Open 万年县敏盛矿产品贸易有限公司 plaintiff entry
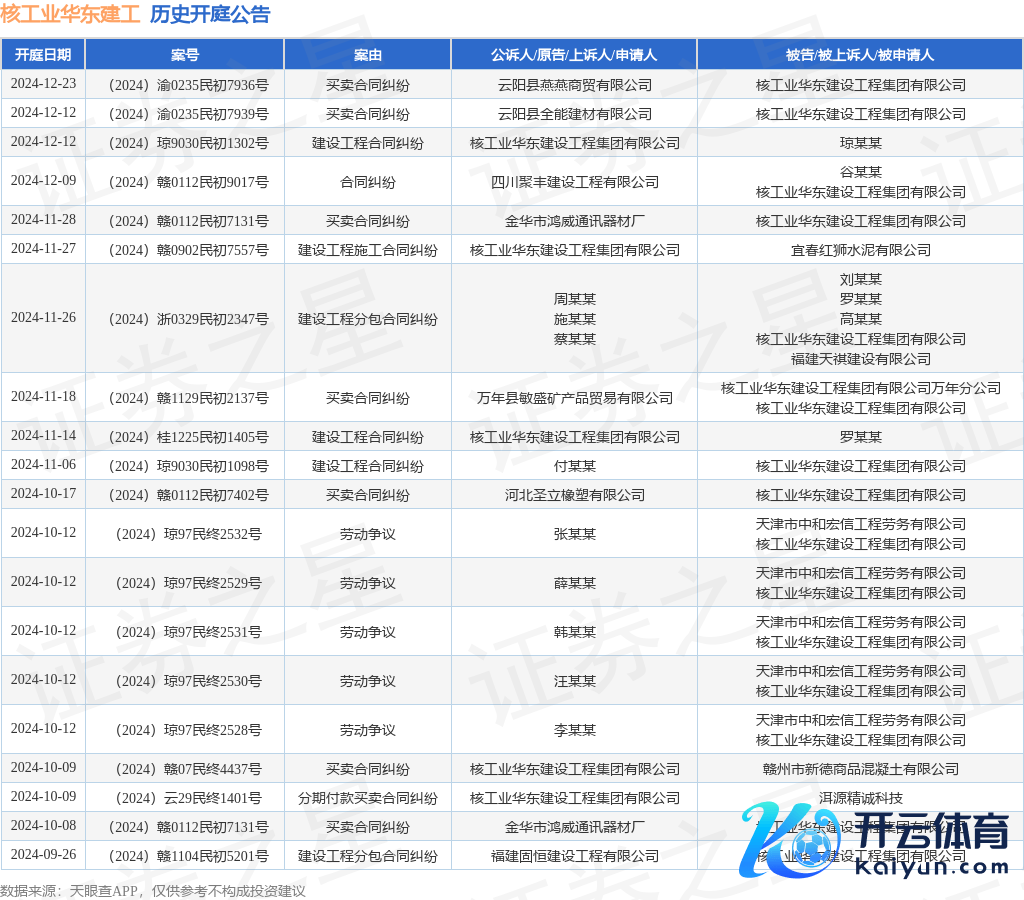The width and height of the screenshot is (1024, 900). (574, 398)
